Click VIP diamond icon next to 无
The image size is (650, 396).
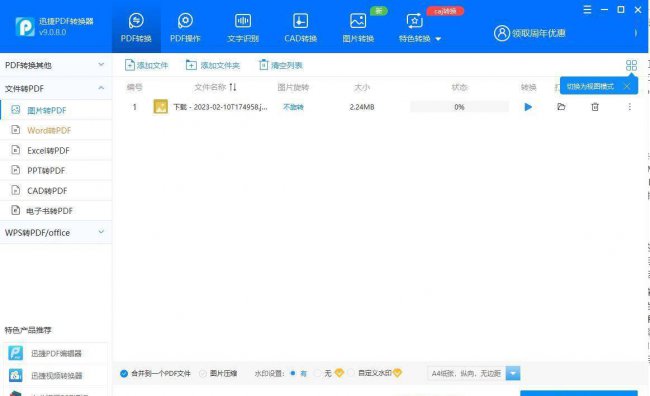tap(339, 373)
